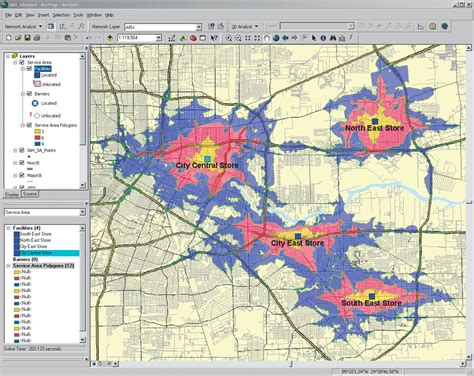
Task: Select the Zoom In tool
Action: click(229, 38)
